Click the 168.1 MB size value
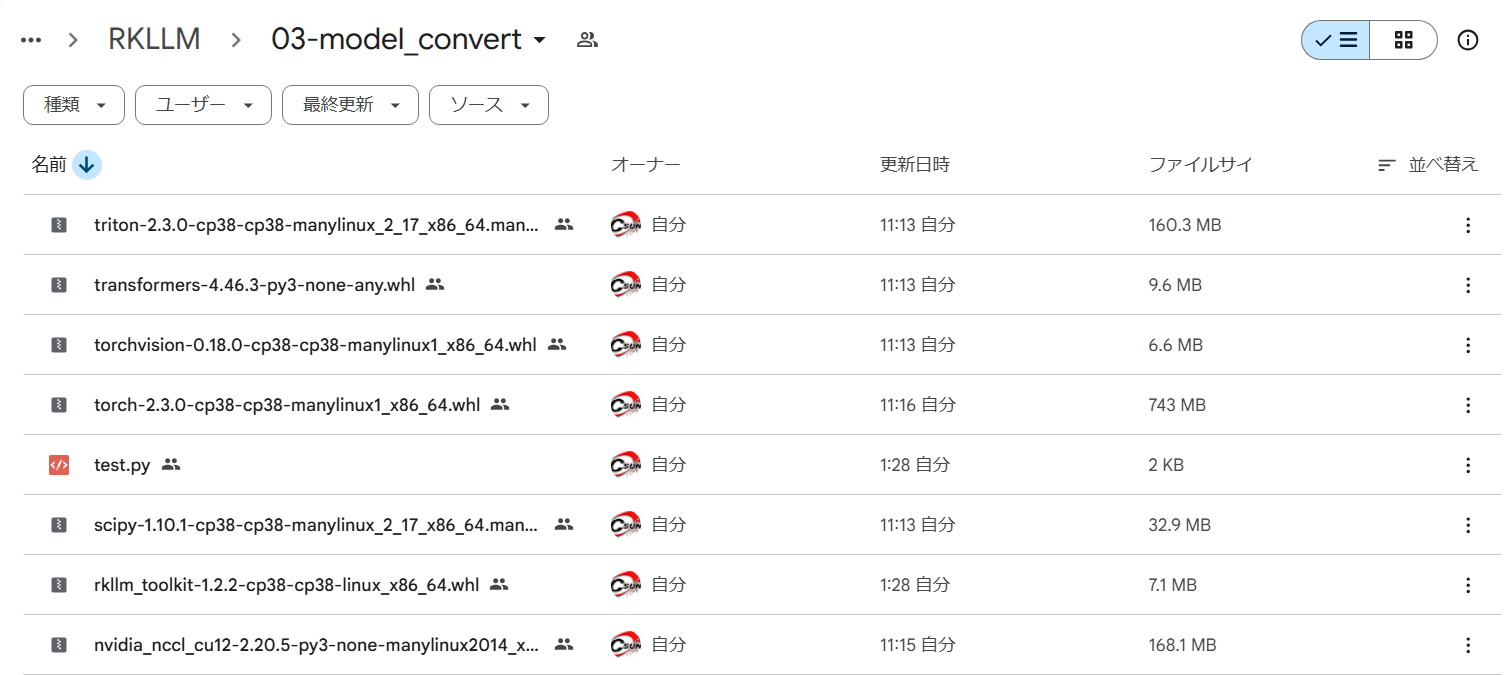Viewport: 1512px width, 675px height. pos(1182,645)
